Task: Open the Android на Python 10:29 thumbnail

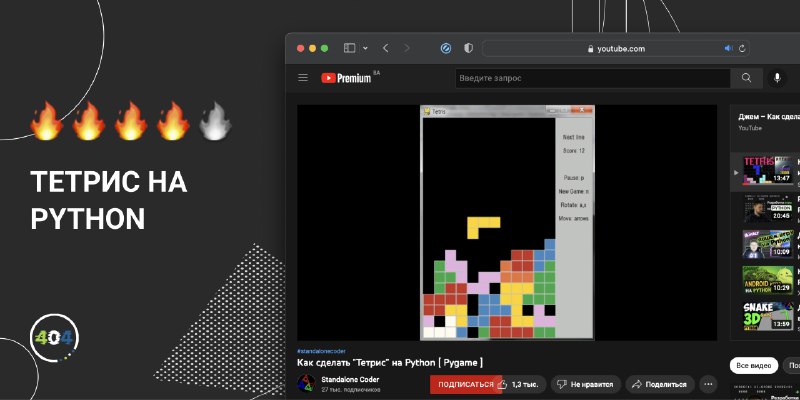Action: point(768,280)
